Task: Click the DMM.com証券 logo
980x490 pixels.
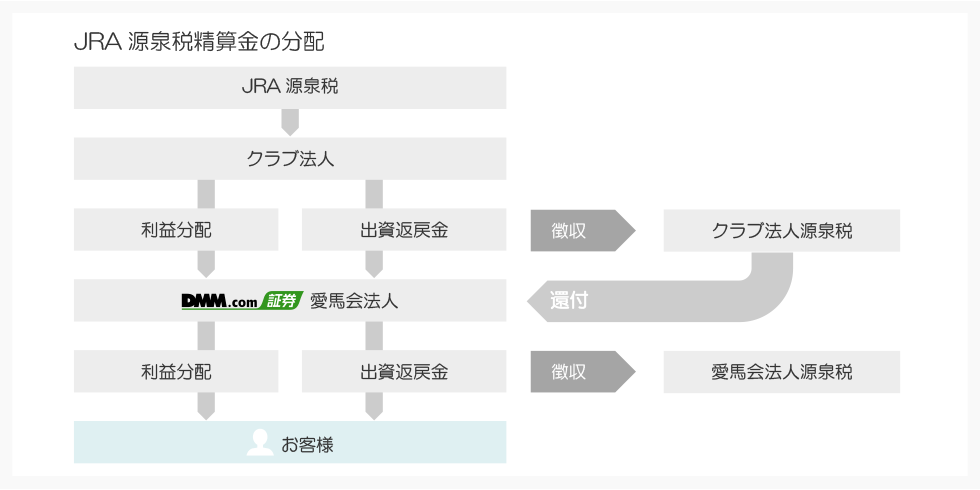Action: [242, 301]
